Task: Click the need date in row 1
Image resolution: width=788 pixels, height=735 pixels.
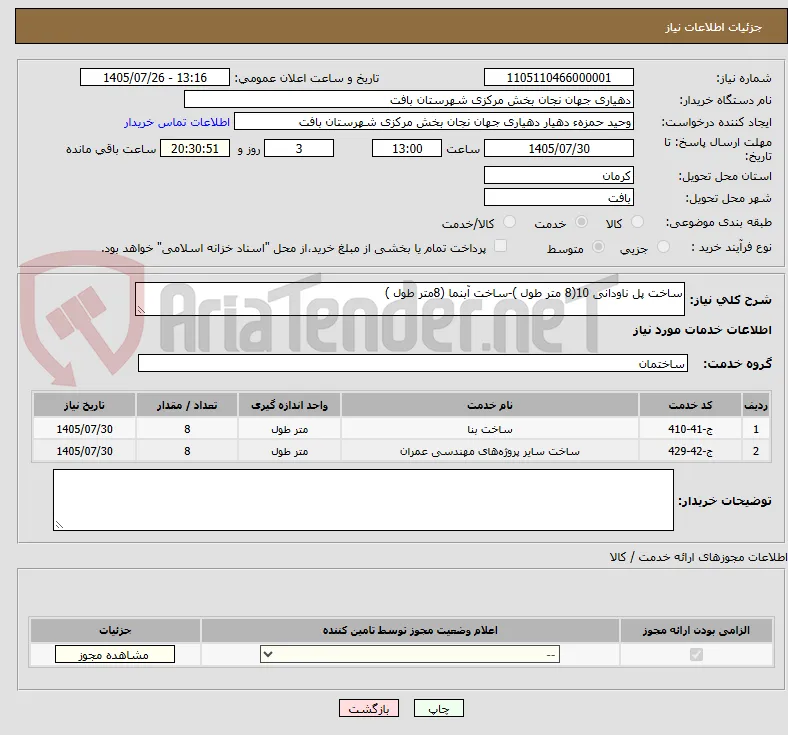Action: (x=84, y=429)
